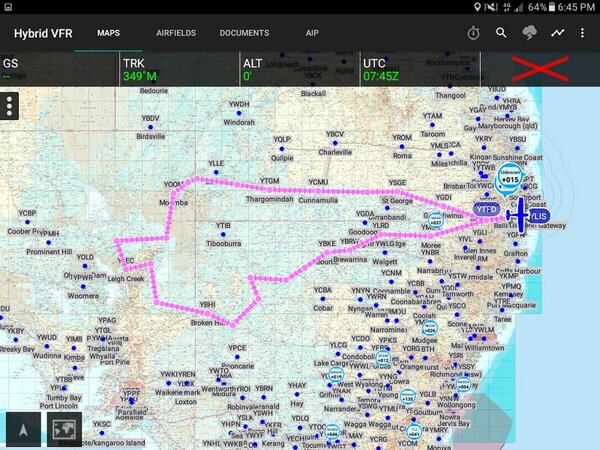
Task: Tap the search magnifier icon
Action: point(501,33)
